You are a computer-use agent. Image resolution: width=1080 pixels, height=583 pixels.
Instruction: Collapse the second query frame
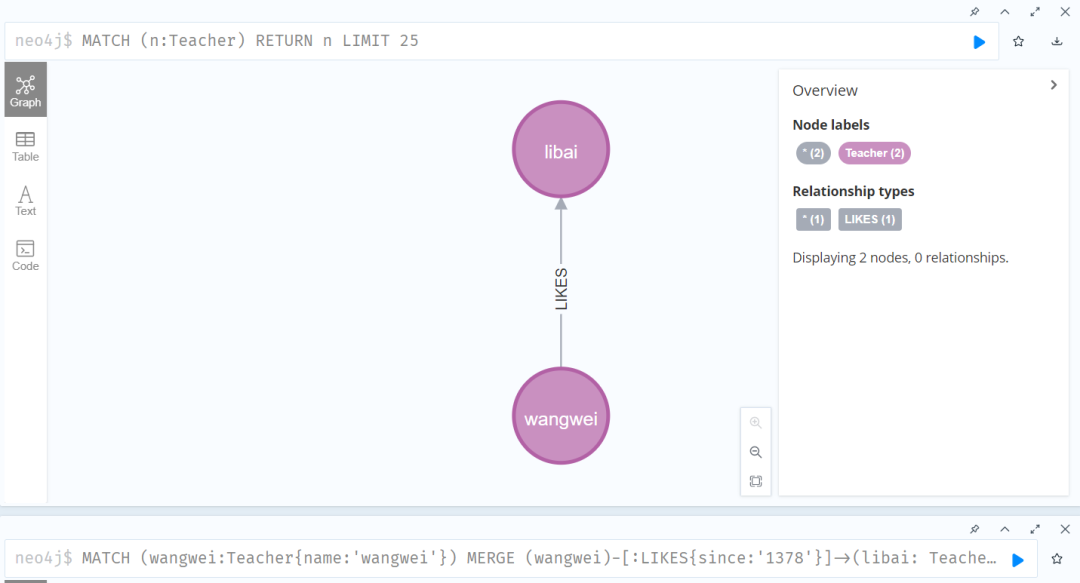point(1005,529)
